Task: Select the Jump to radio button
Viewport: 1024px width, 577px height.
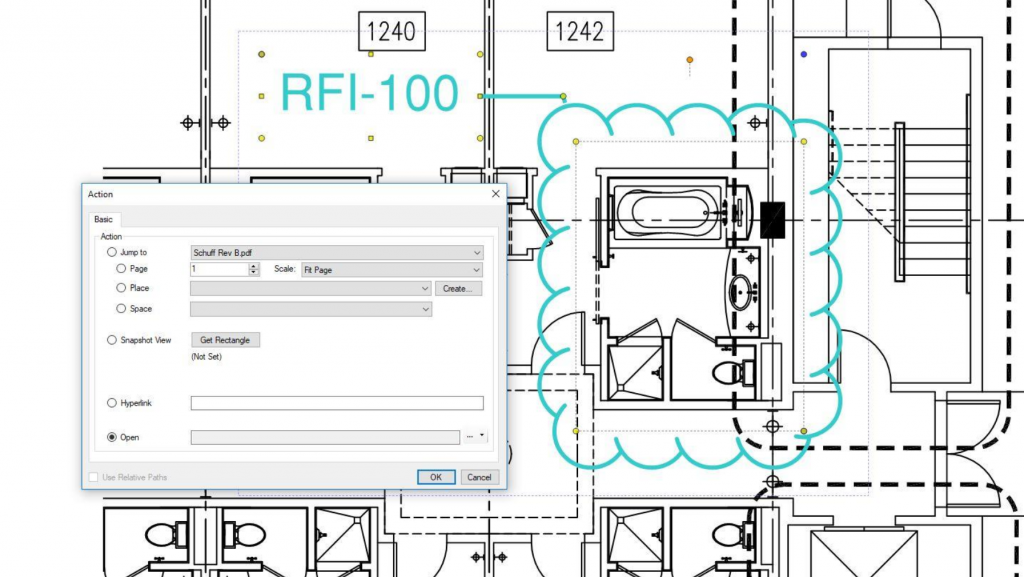Action: [112, 252]
